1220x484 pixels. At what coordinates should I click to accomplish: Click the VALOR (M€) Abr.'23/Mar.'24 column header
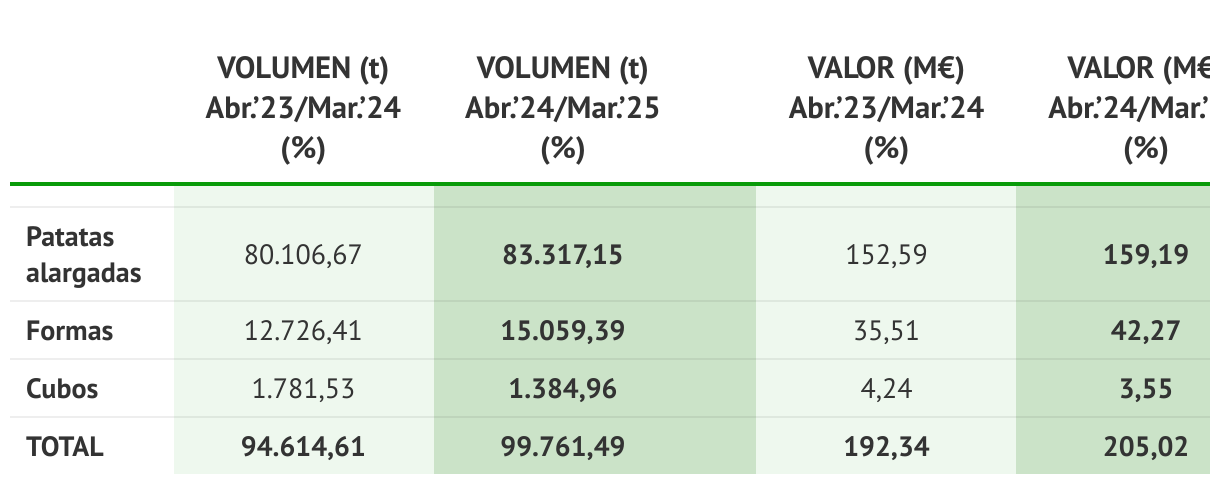click(x=886, y=109)
